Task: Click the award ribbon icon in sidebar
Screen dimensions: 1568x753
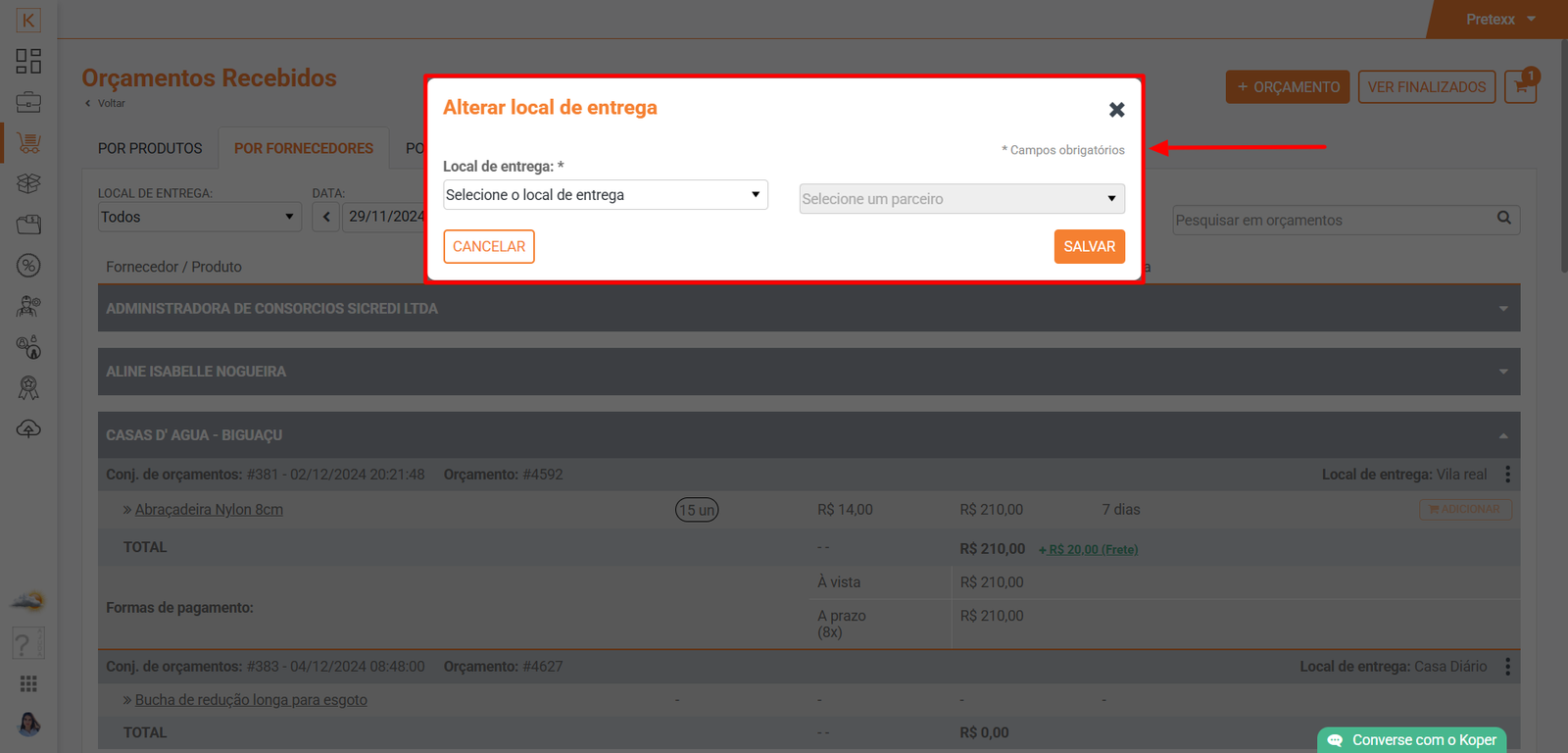Action: pyautogui.click(x=28, y=388)
